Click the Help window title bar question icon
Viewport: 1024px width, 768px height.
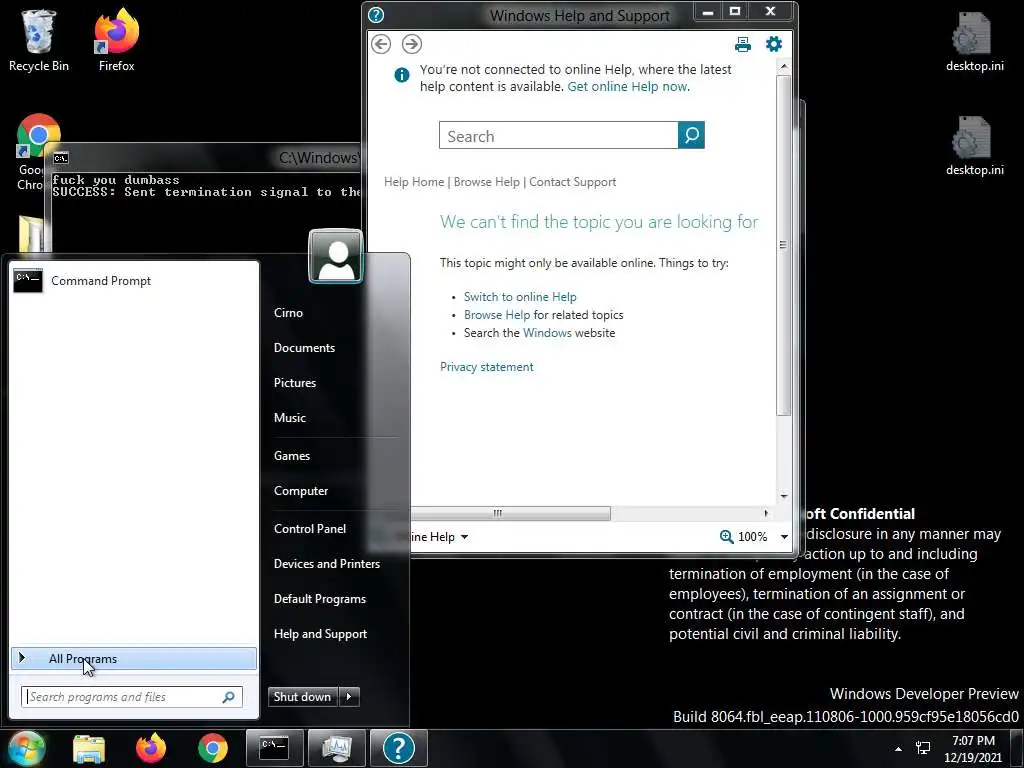pyautogui.click(x=376, y=14)
